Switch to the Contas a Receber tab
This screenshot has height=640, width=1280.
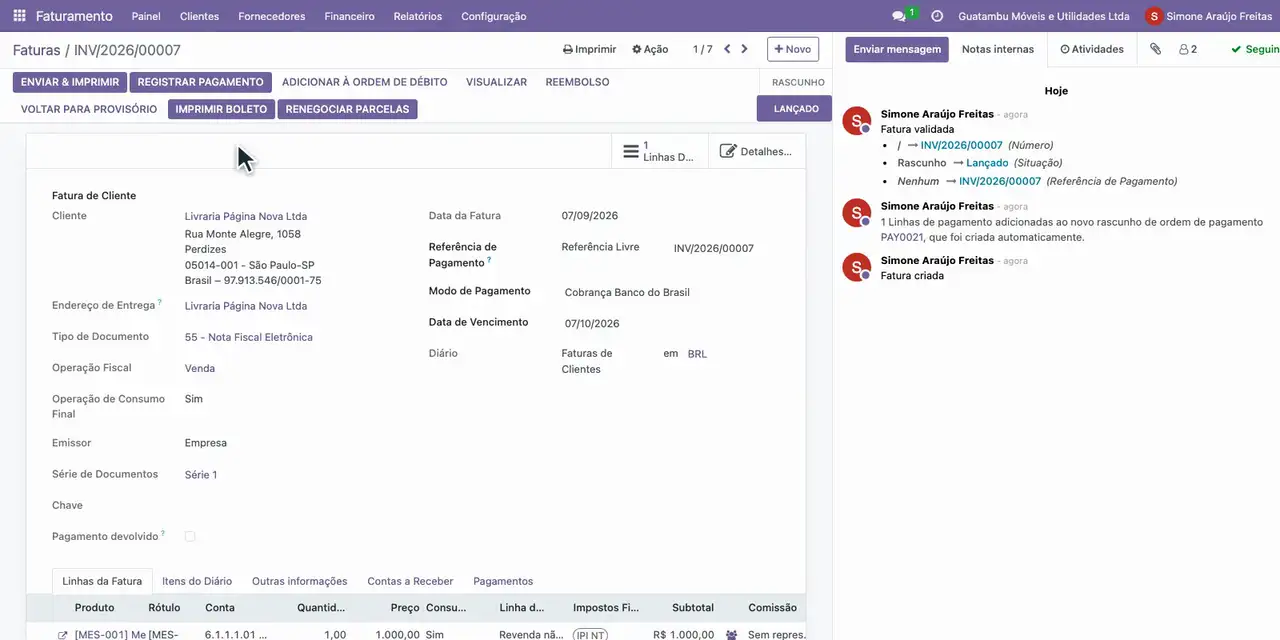pyautogui.click(x=410, y=581)
